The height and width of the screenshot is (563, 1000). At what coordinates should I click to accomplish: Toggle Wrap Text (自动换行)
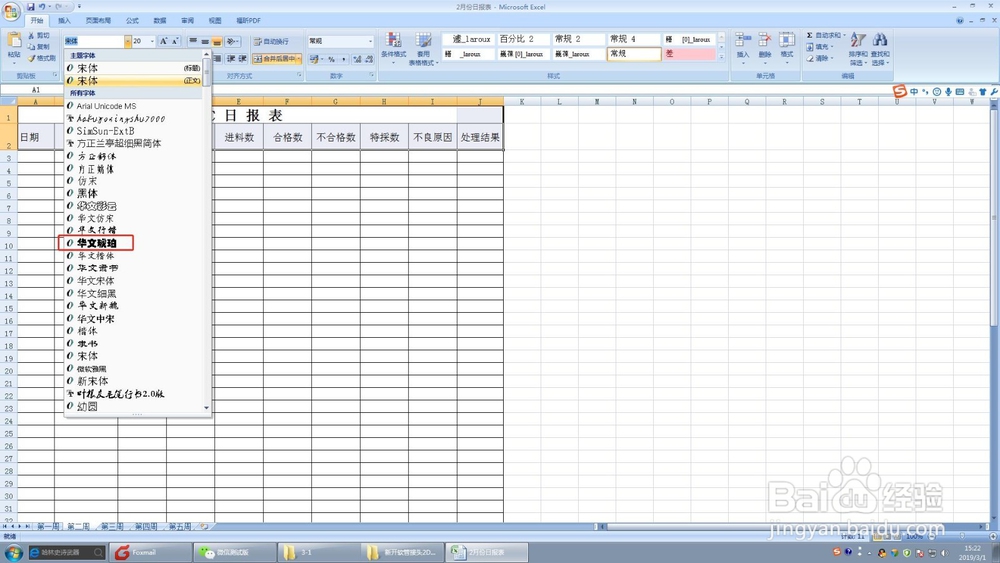[272, 41]
